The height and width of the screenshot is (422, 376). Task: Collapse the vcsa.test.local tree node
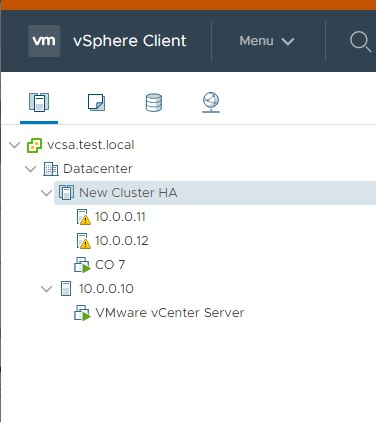14,145
